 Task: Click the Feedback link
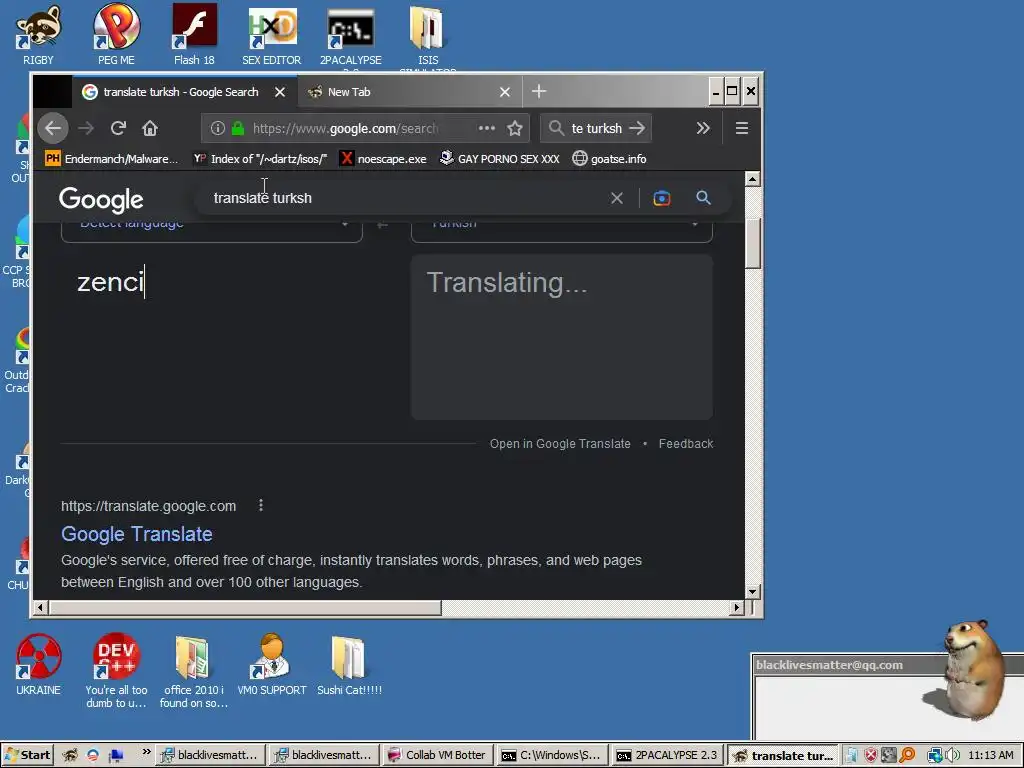[686, 443]
